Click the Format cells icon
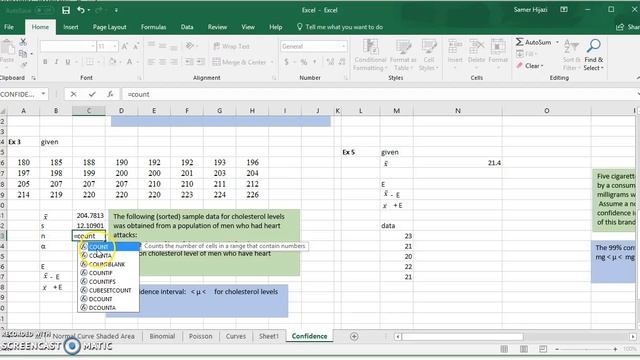Screen dimensions: 640x360 point(498,47)
